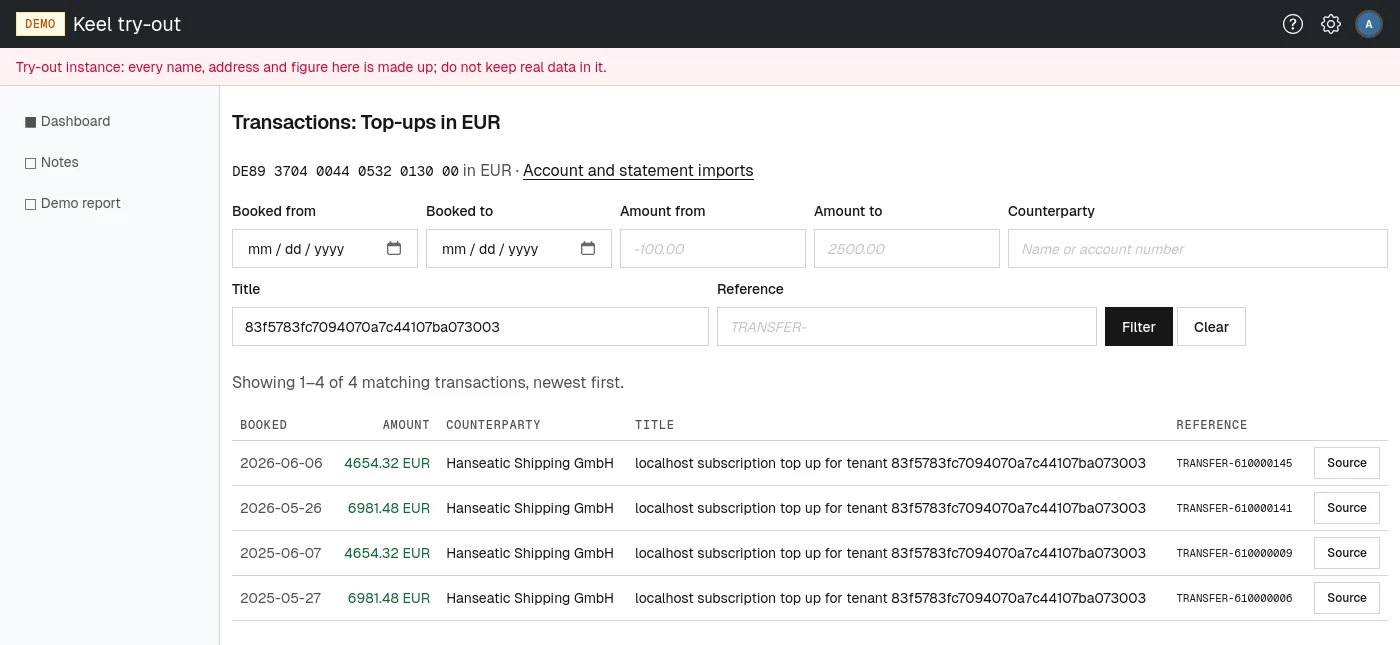Image resolution: width=1400 pixels, height=645 pixels.
Task: Click the title text in the 2025-06-07 row
Action: point(890,553)
